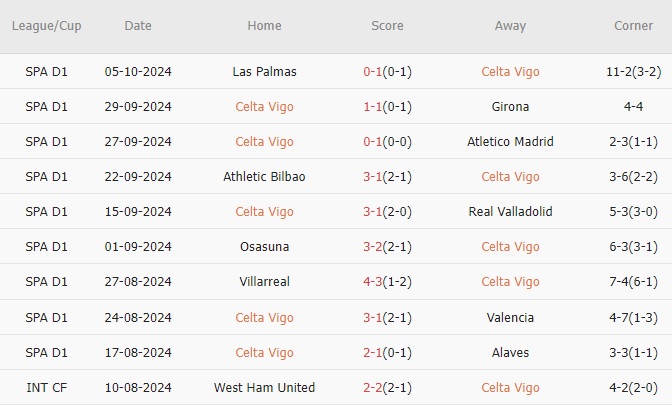Viewport: 672px width, 412px height.
Task: Click the Corner column header
Action: pyautogui.click(x=633, y=26)
